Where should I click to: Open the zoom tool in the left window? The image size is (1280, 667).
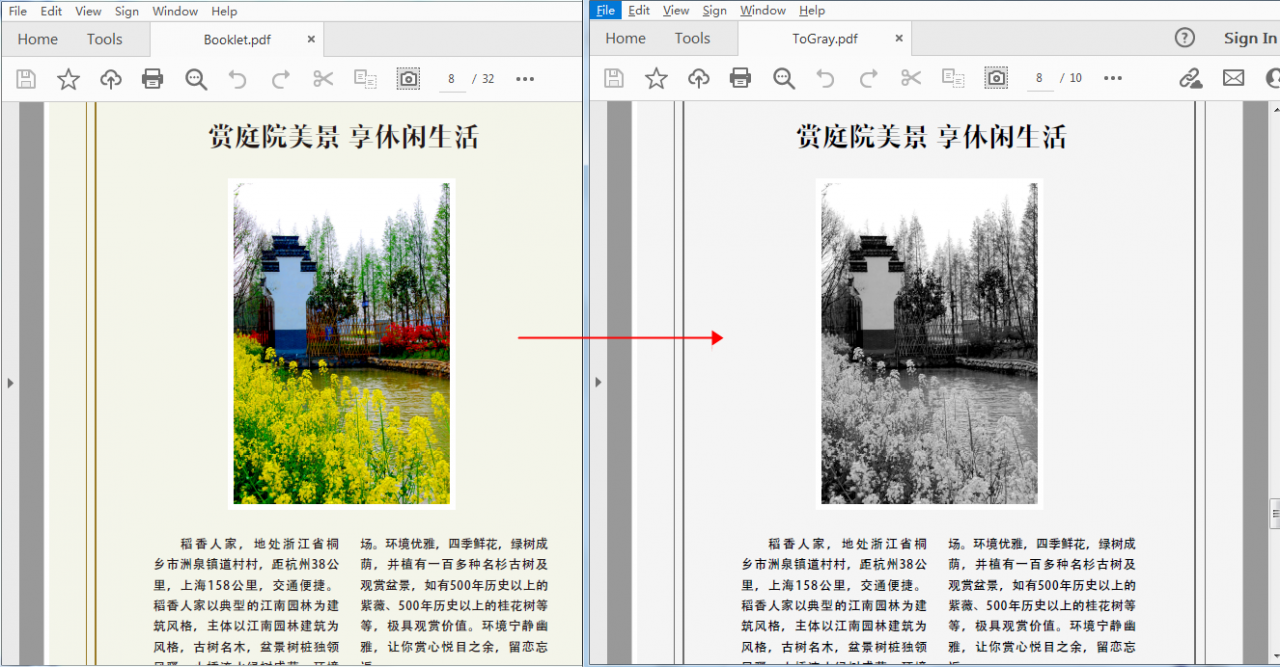click(196, 78)
